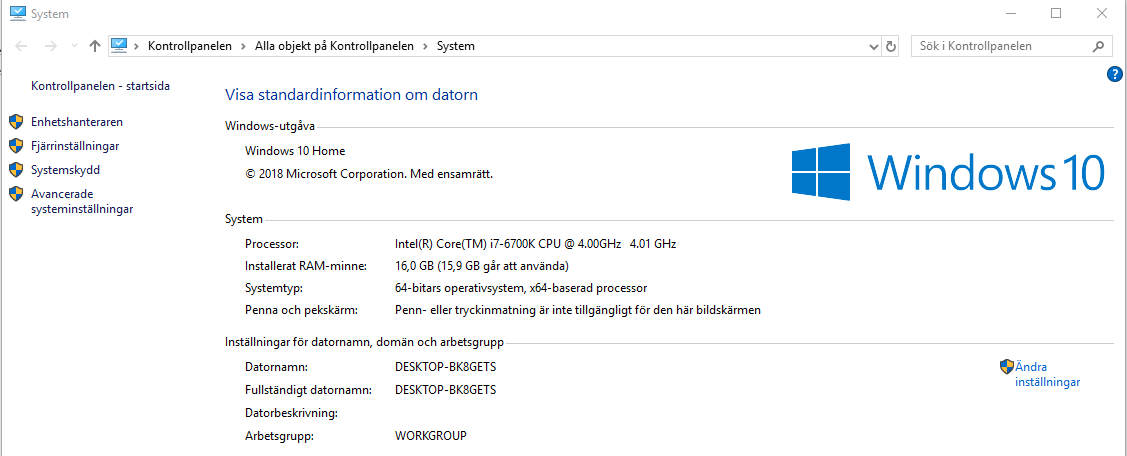Click the computer icon in address bar
Image resolution: width=1127 pixels, height=456 pixels.
[119, 45]
